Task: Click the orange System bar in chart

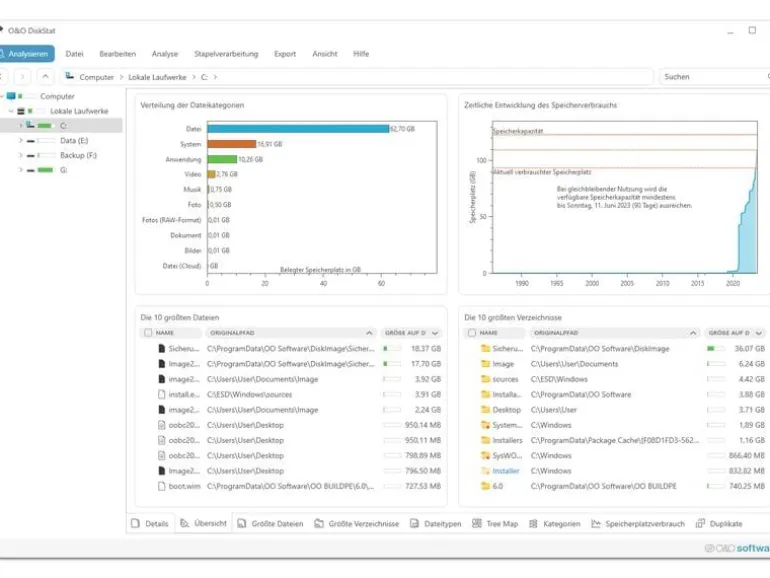Action: pos(232,144)
